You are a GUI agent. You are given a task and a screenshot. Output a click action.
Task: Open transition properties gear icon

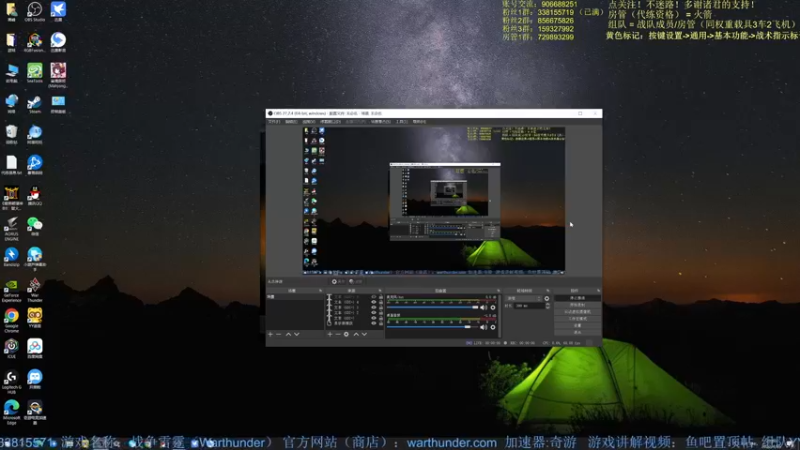547,298
